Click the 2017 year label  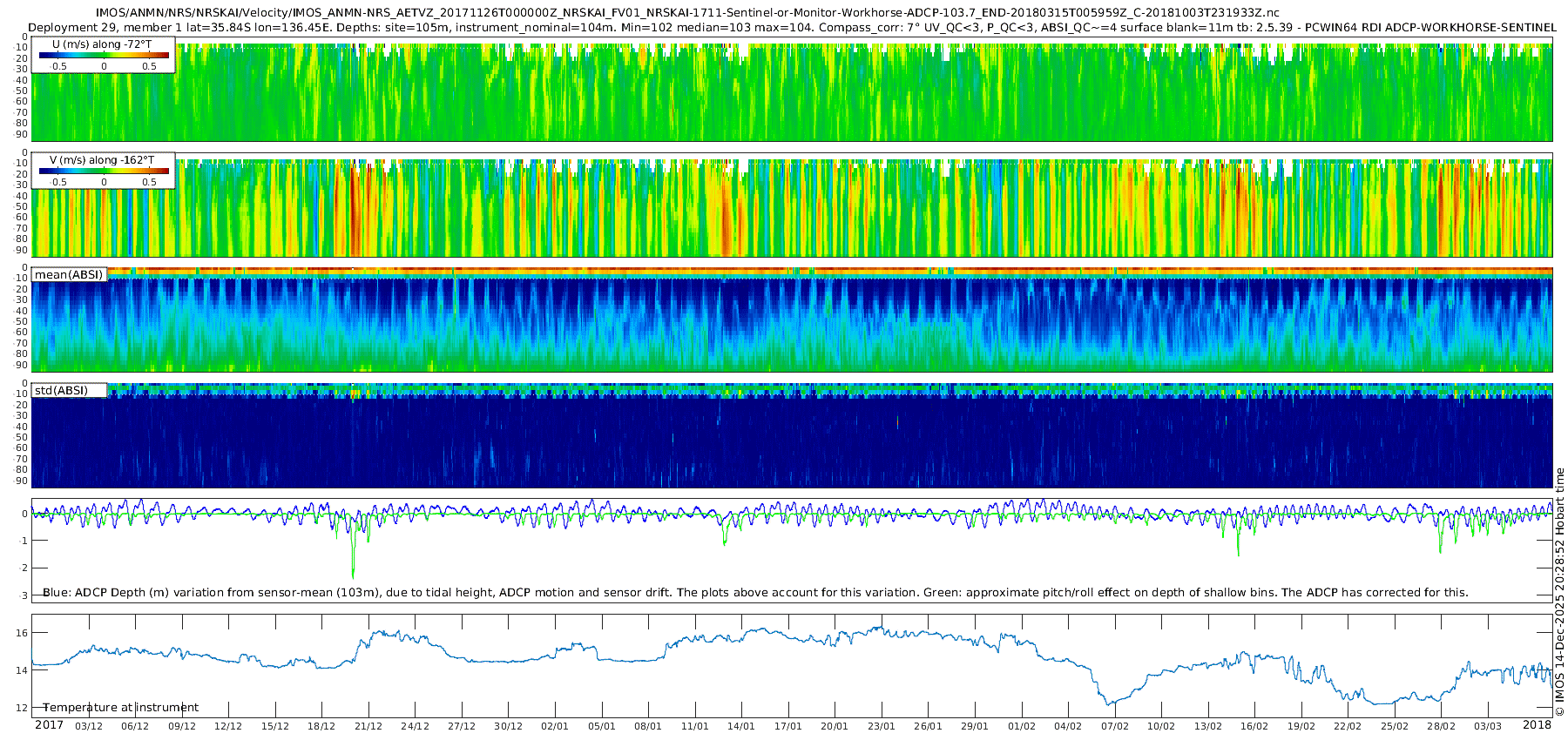coord(49,725)
